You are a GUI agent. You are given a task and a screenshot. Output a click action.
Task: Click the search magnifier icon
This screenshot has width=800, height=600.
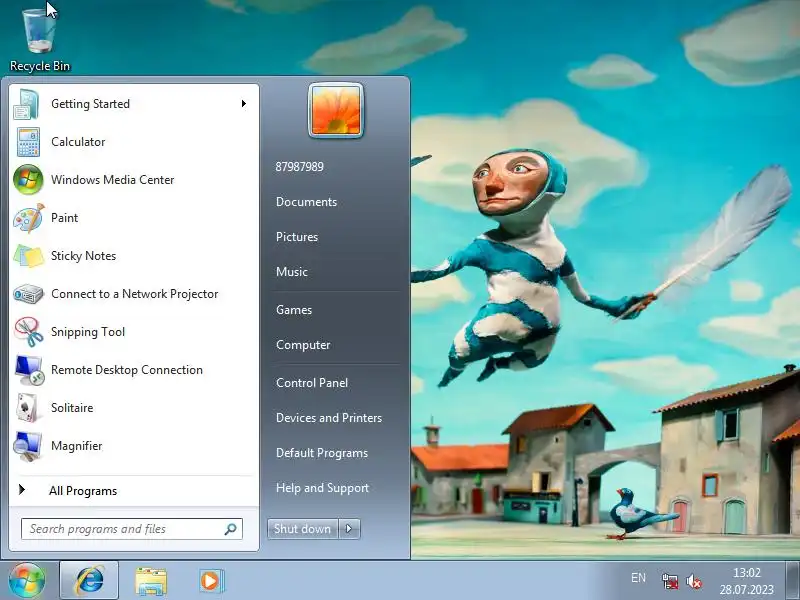coord(230,529)
